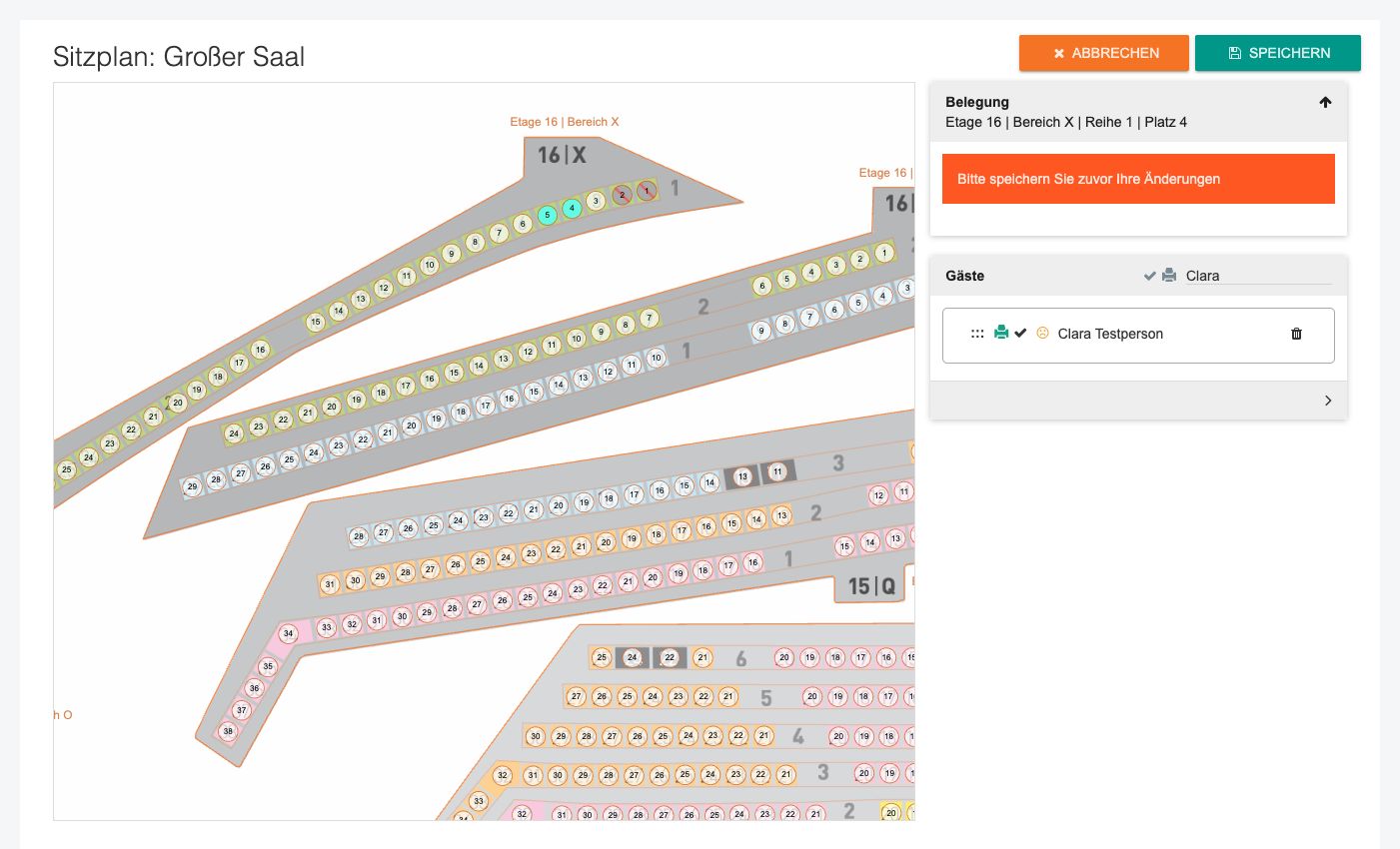Choose dark gray seat 22 in row 6
Image resolution: width=1400 pixels, height=849 pixels.
pyautogui.click(x=670, y=657)
